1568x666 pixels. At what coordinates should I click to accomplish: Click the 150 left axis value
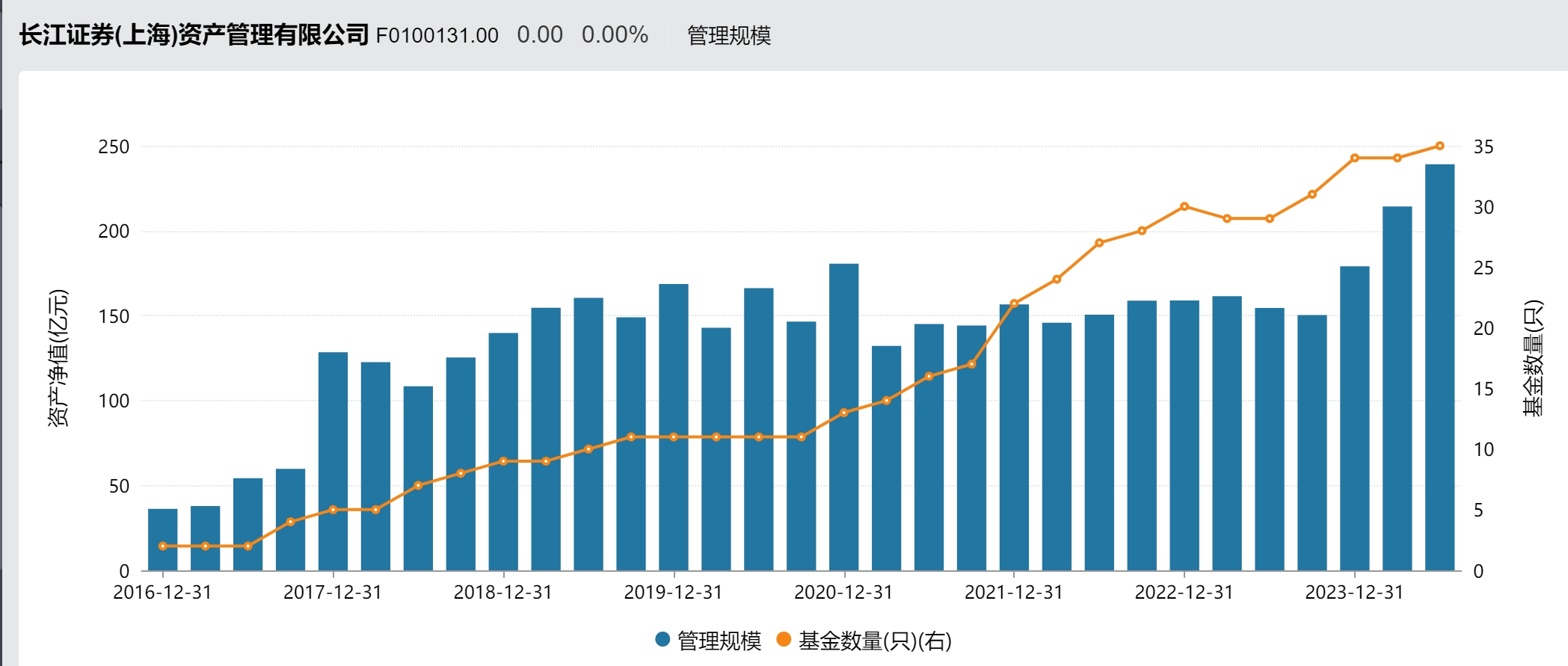114,316
